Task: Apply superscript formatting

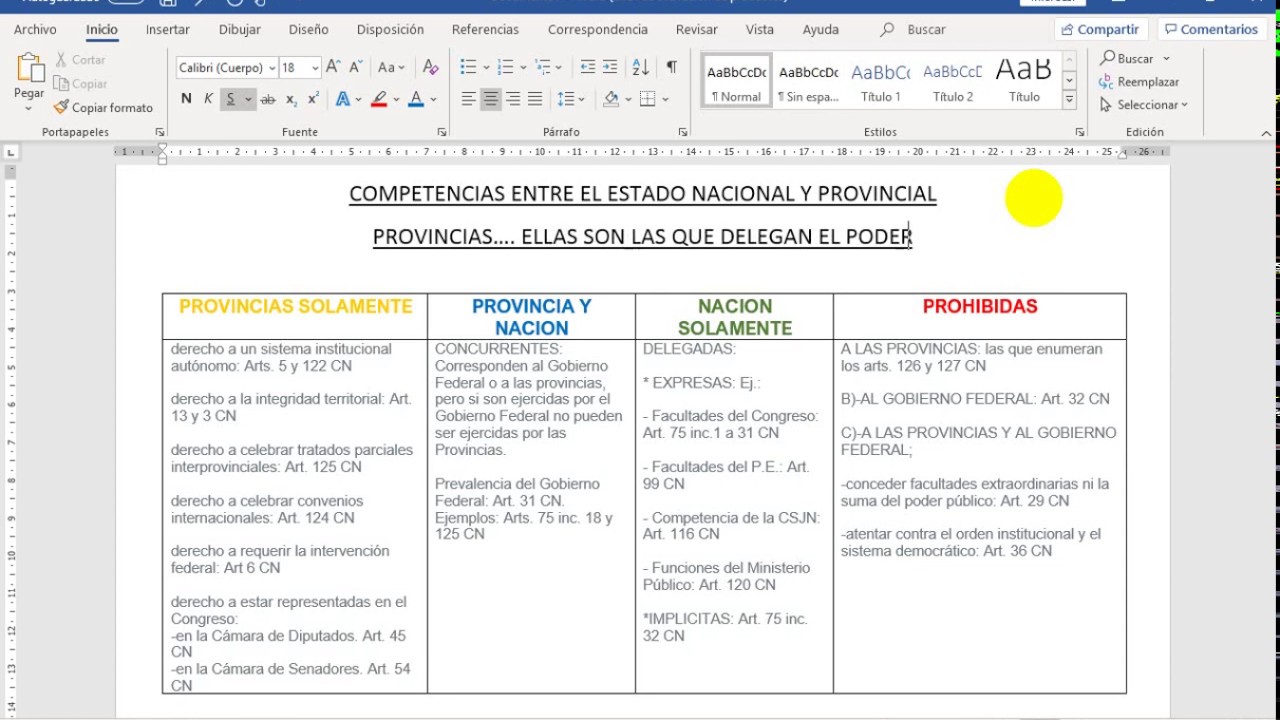Action: [x=313, y=99]
